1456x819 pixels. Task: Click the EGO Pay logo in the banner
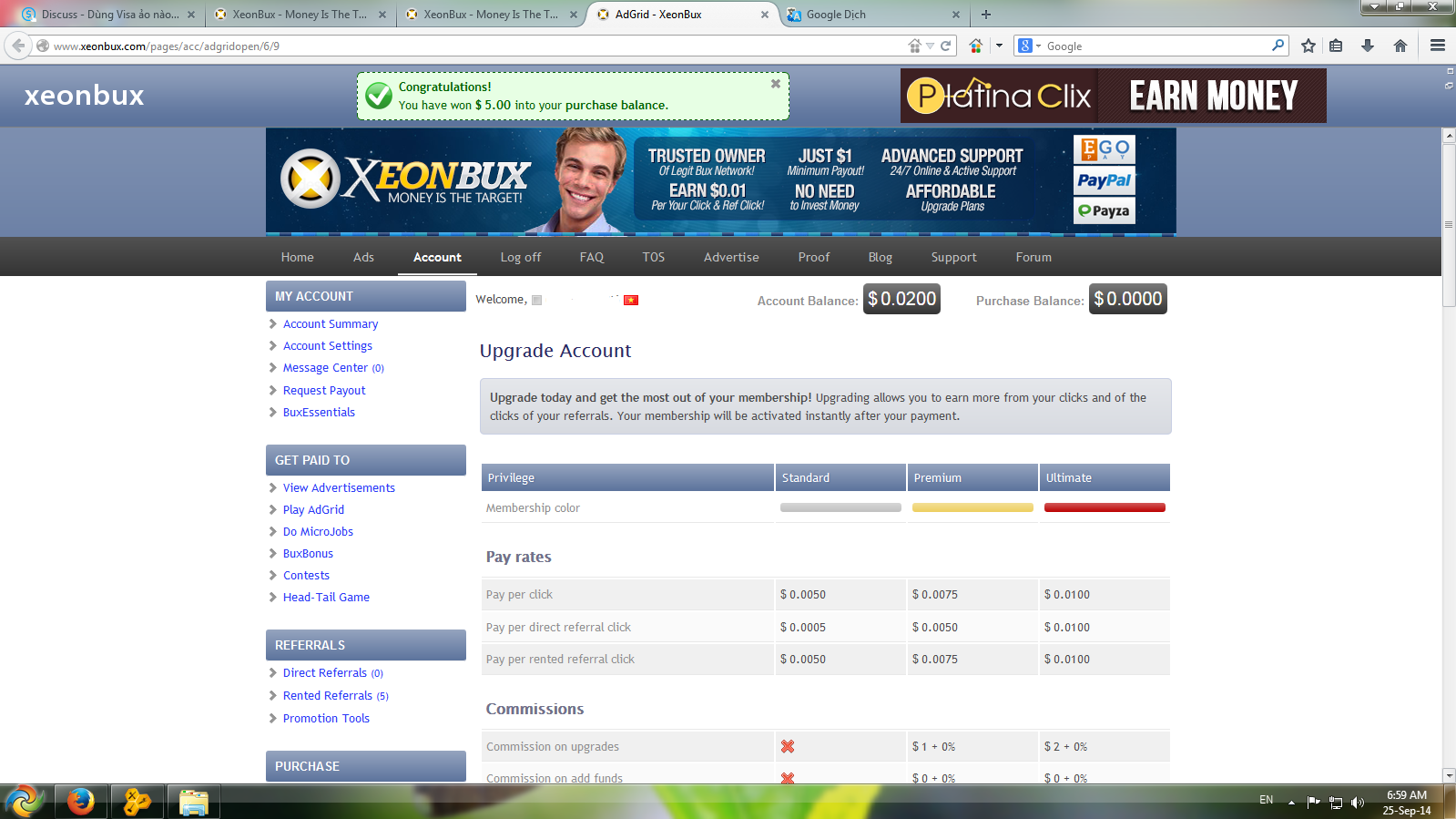pyautogui.click(x=1105, y=149)
